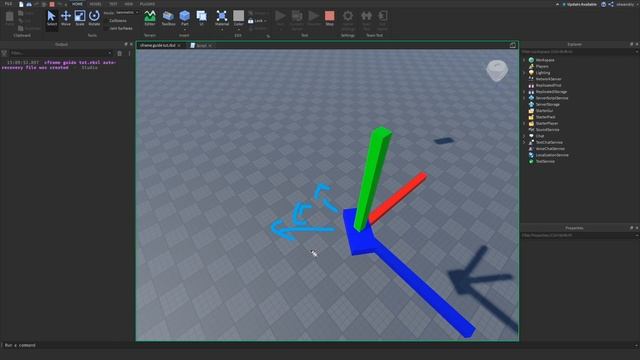Open the File menu

coord(8,4)
